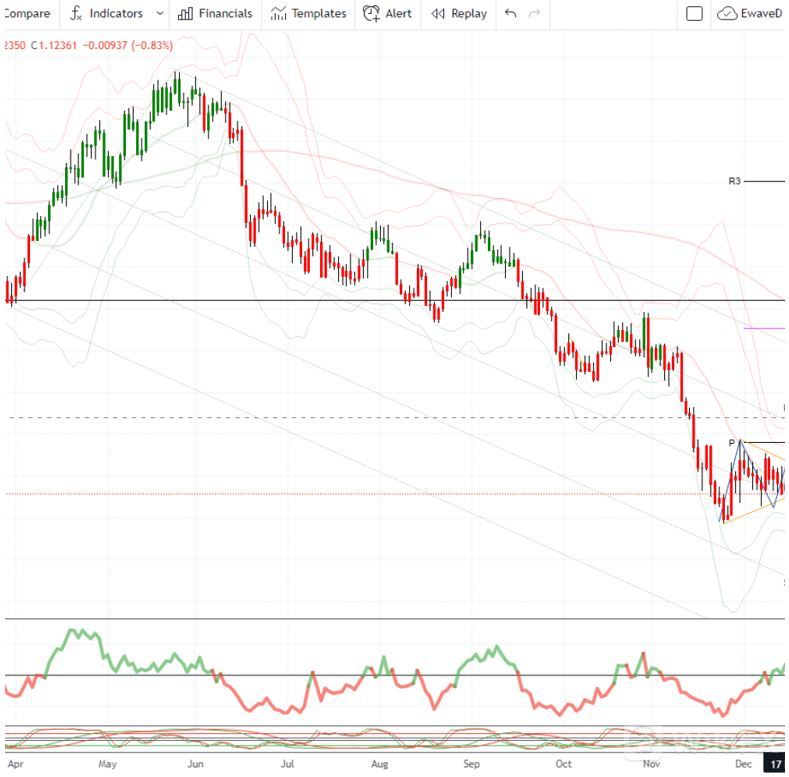The height and width of the screenshot is (777, 789).
Task: Open the Indicators dialog
Action: pos(106,14)
